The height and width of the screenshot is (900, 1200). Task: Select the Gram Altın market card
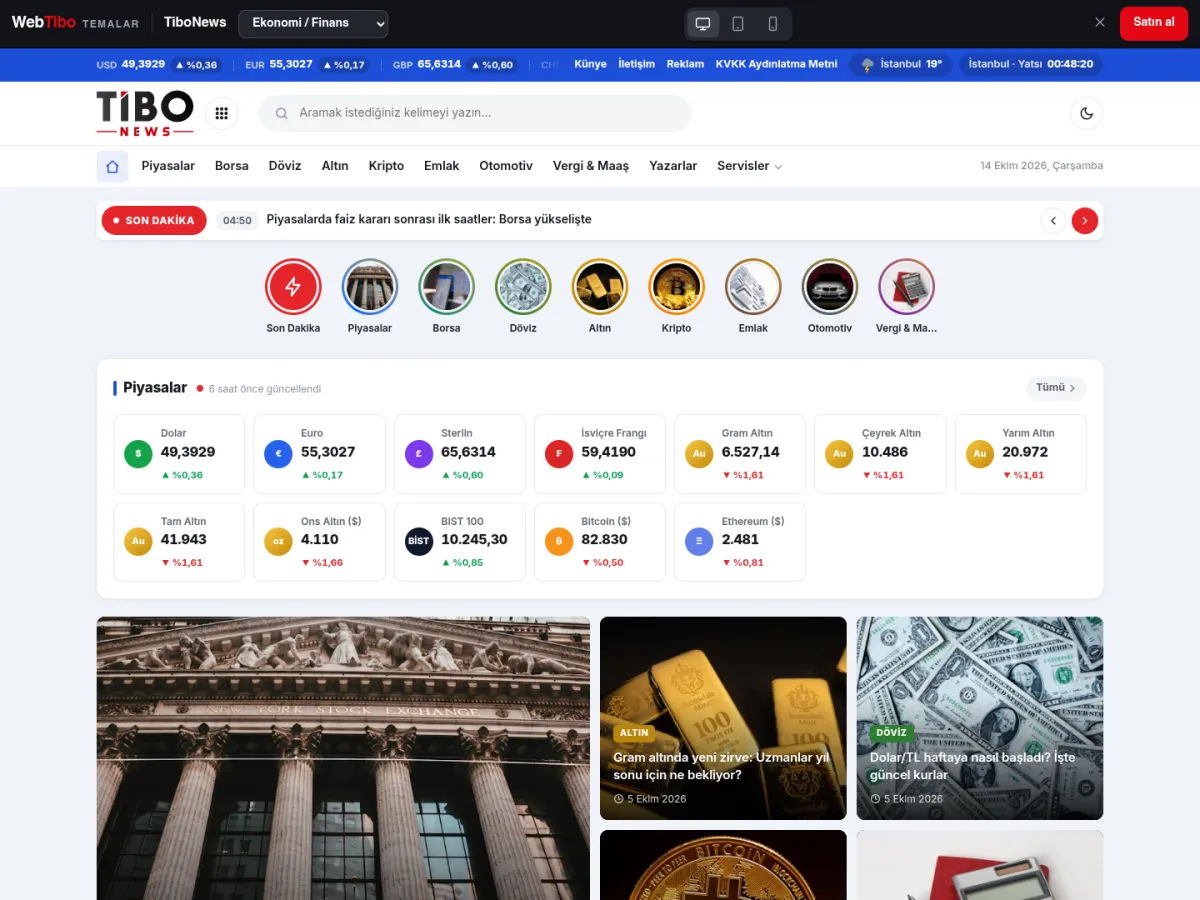[740, 454]
